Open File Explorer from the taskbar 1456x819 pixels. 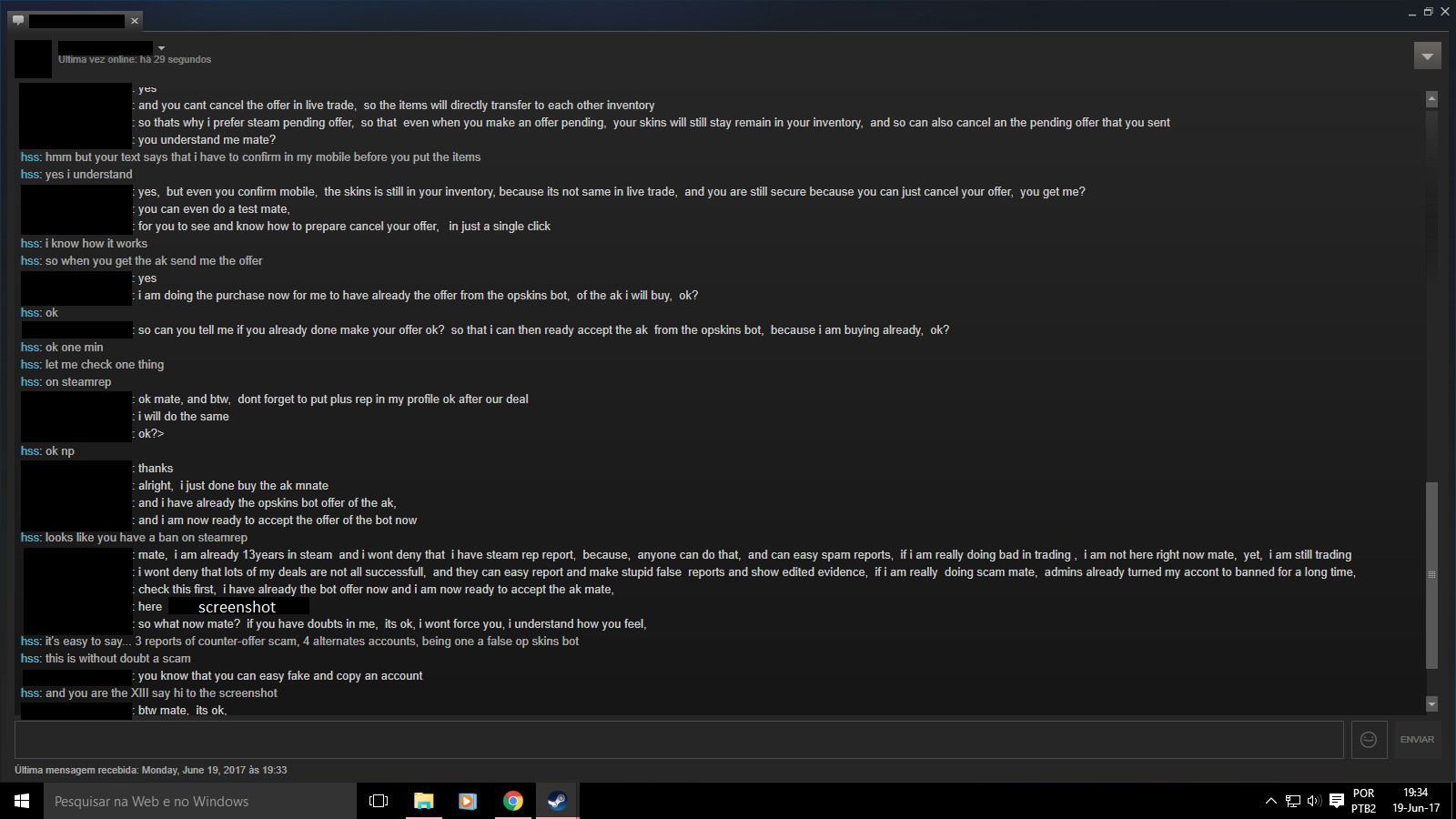423,801
